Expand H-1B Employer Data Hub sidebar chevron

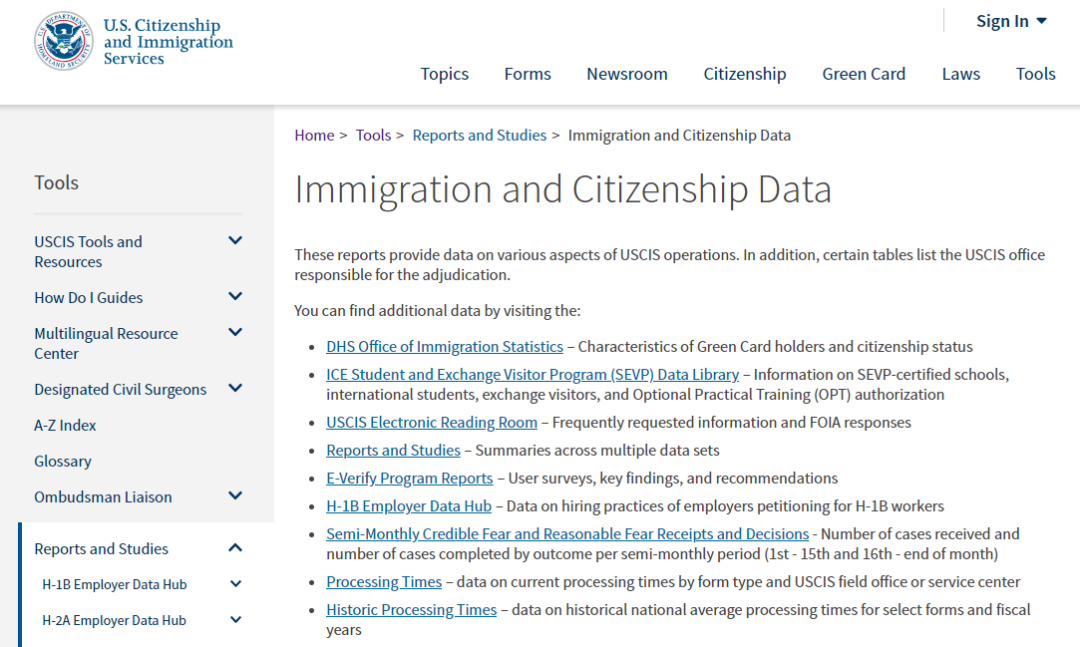point(235,584)
